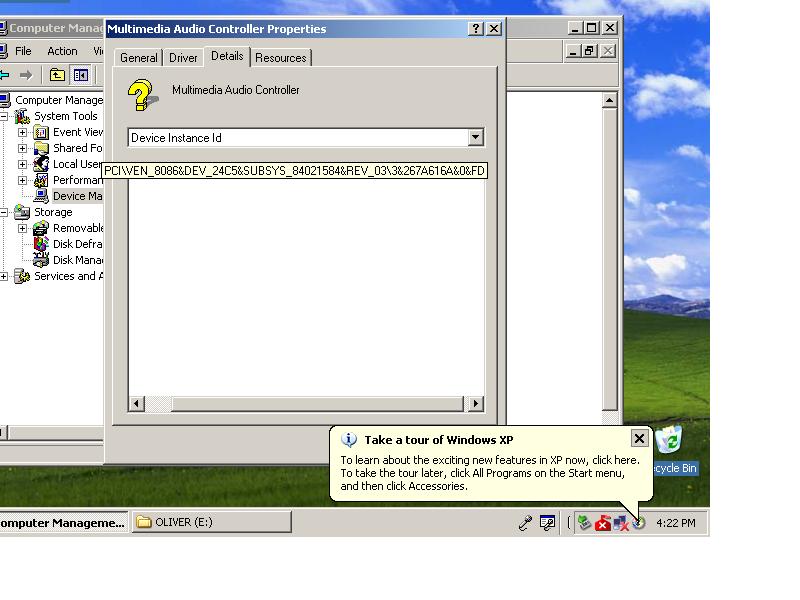Select Disk Management tree item
Image resolution: width=800 pixels, height=600 pixels.
78,260
